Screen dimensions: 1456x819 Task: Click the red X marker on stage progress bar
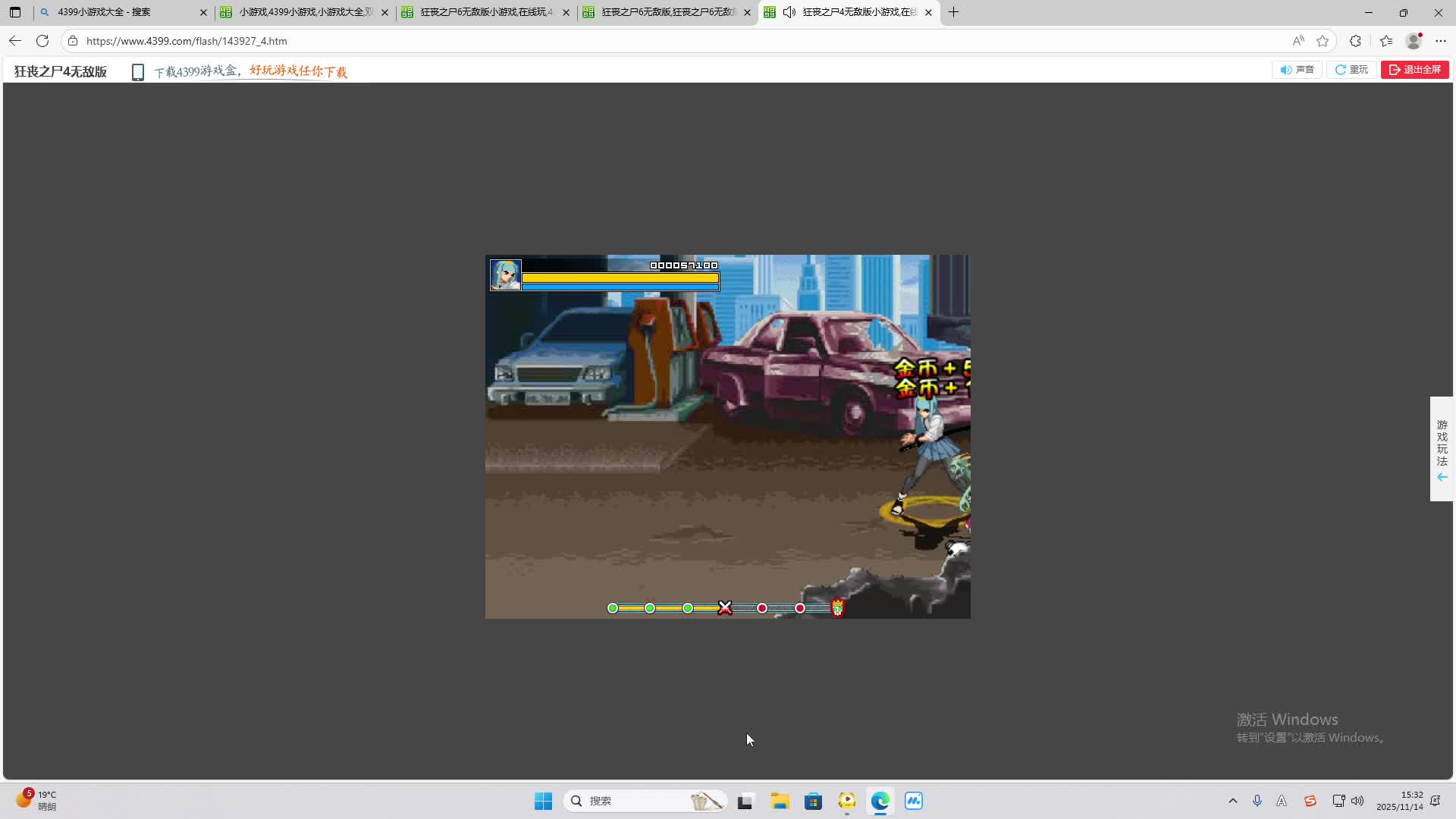725,608
